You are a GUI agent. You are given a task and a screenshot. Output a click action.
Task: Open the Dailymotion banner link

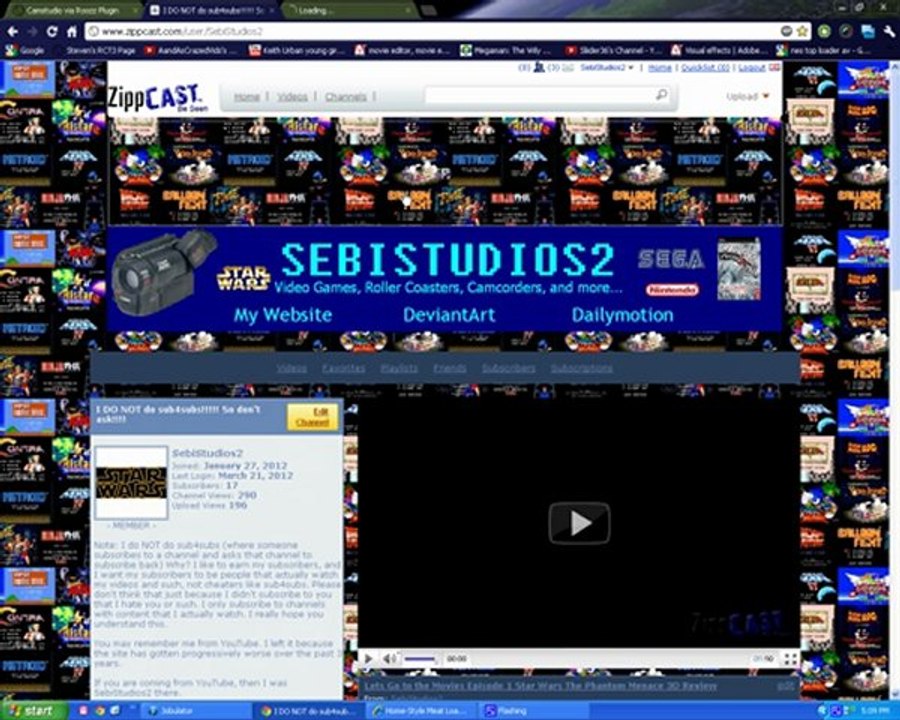coord(622,315)
